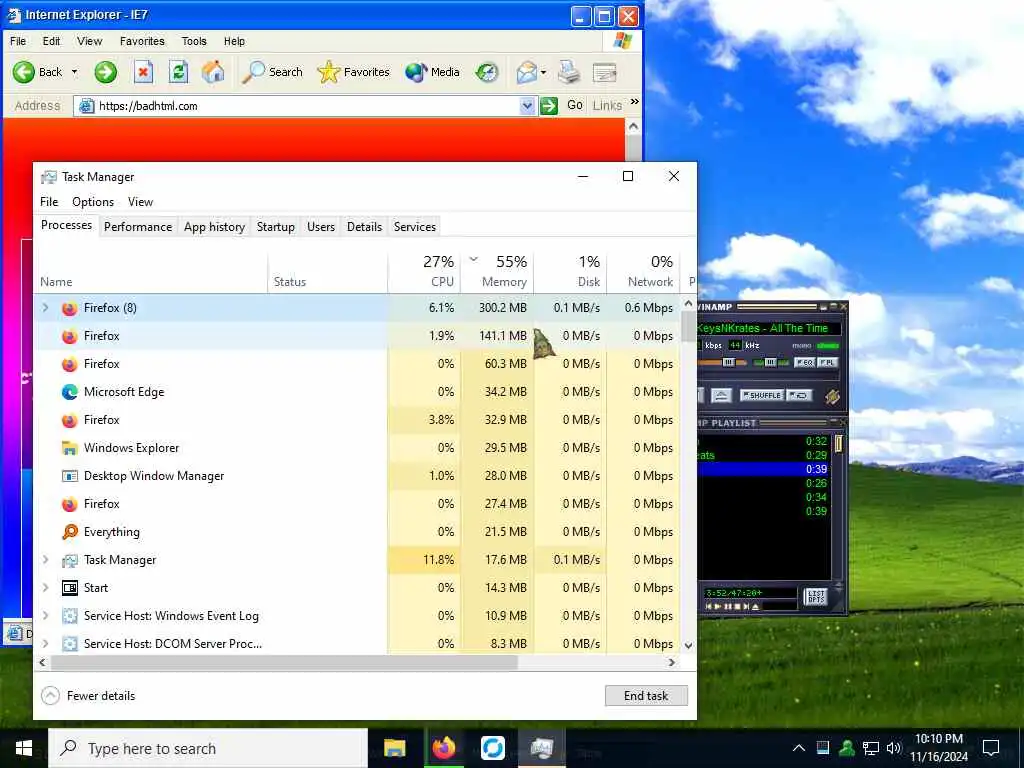Open the Search pane in Internet Explorer
The image size is (1024, 768).
[272, 72]
